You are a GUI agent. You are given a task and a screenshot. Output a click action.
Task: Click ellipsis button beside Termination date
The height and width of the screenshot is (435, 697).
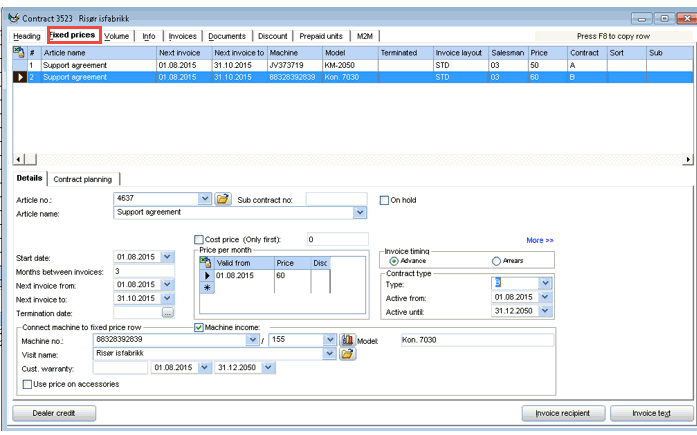coord(167,313)
